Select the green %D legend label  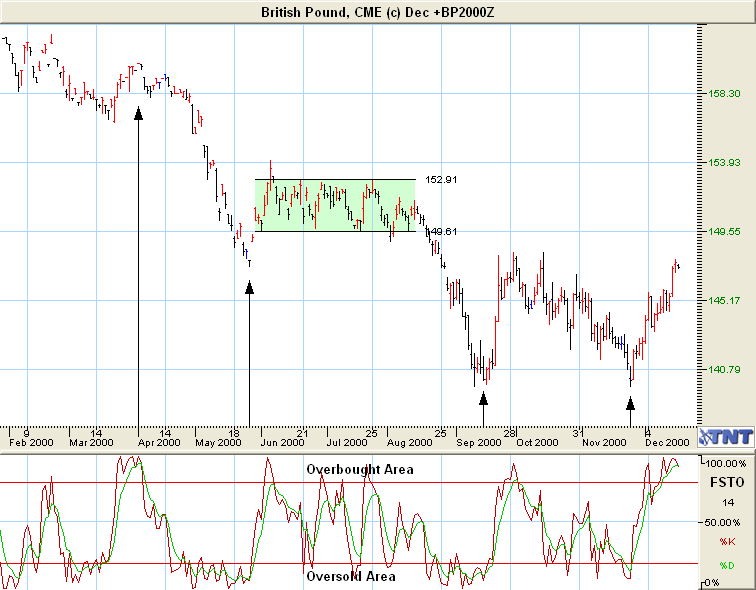(726, 566)
